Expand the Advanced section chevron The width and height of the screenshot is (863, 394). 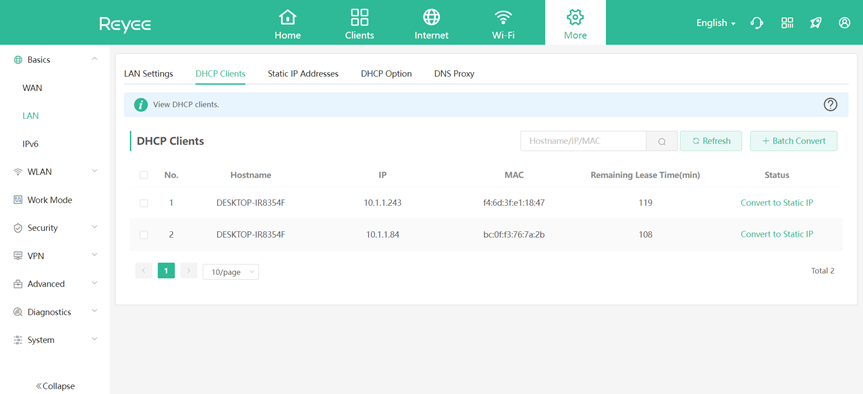click(95, 283)
